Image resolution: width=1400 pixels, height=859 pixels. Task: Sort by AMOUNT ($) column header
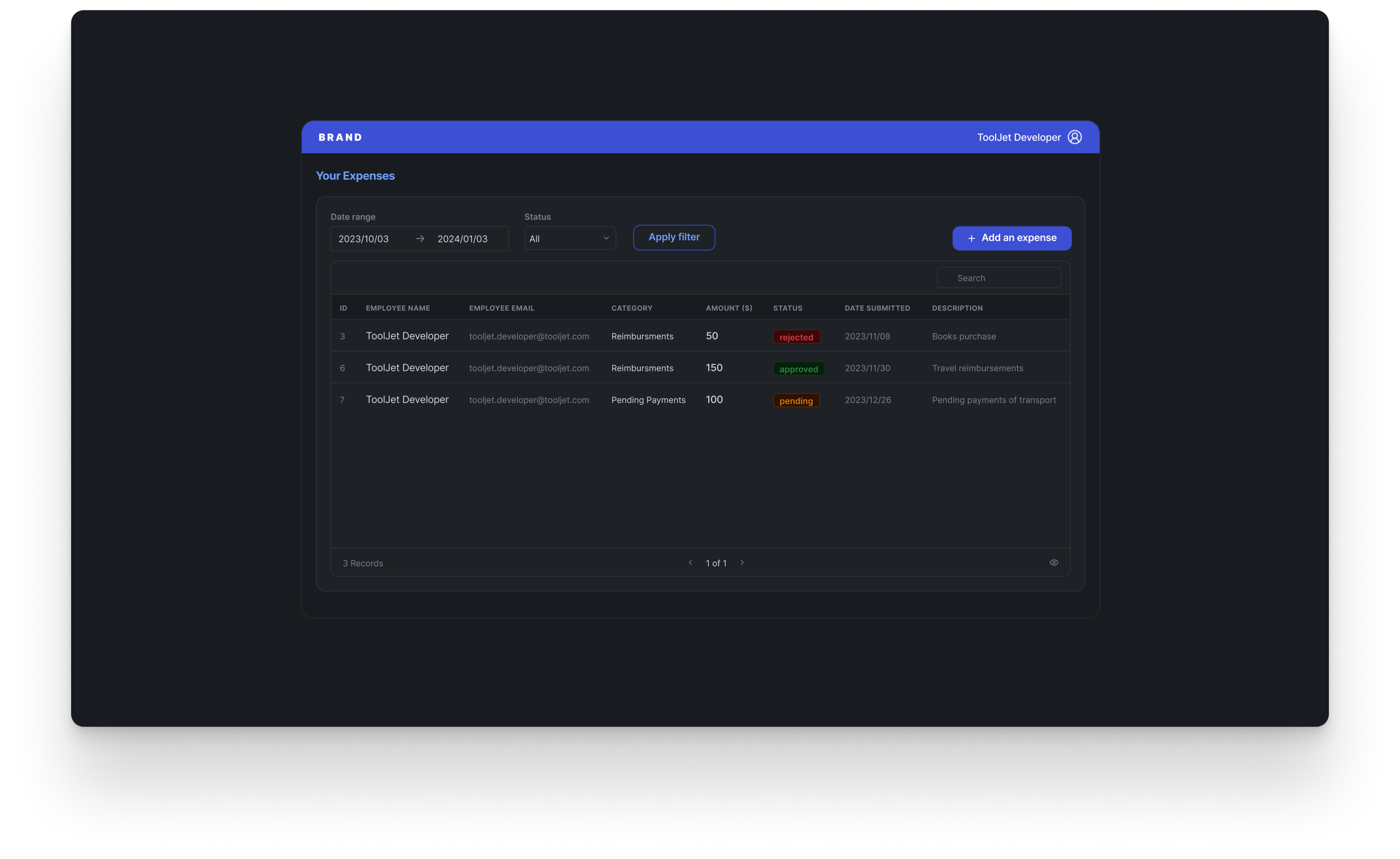(x=729, y=308)
